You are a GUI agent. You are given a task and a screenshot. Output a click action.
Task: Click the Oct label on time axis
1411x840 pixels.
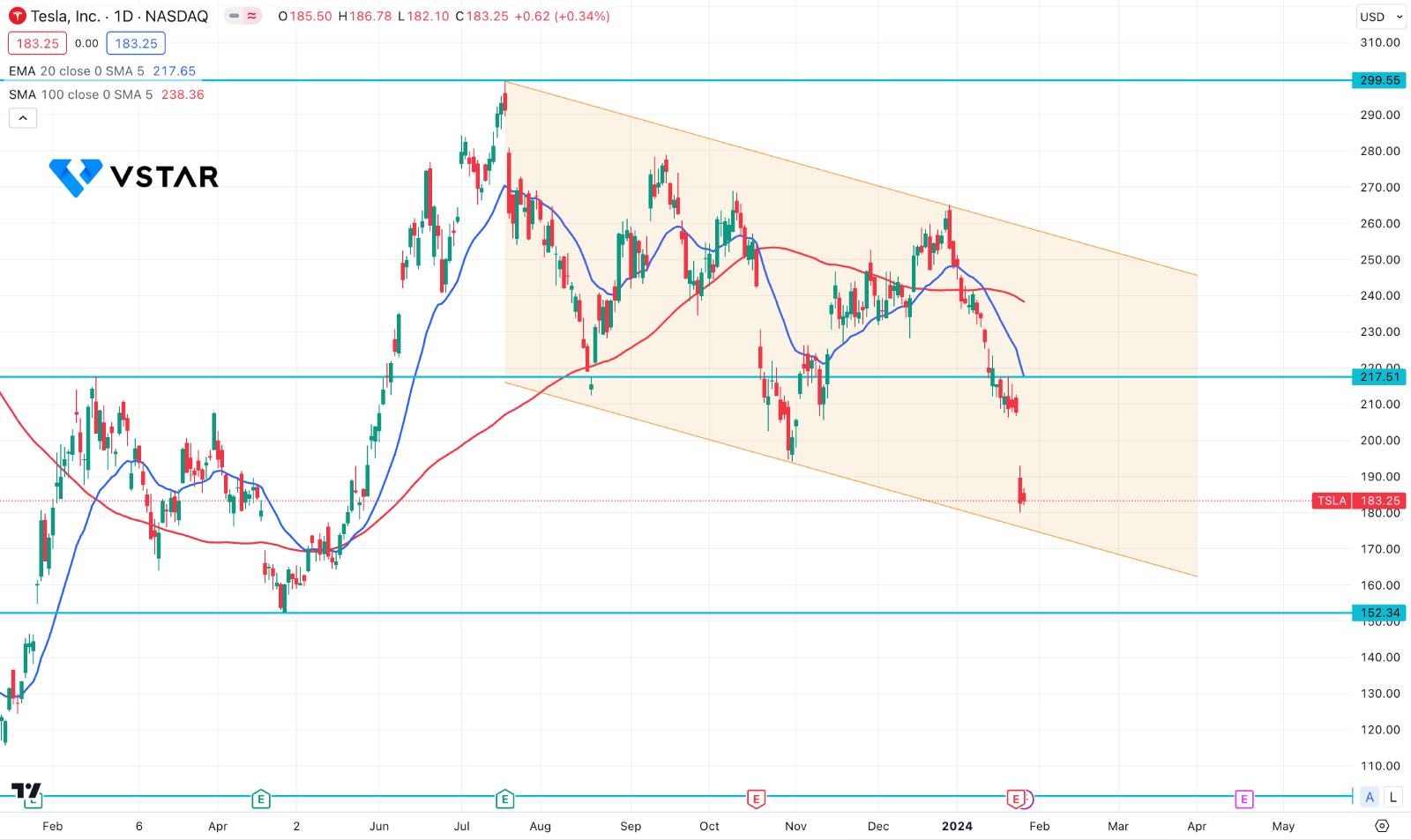(x=709, y=826)
